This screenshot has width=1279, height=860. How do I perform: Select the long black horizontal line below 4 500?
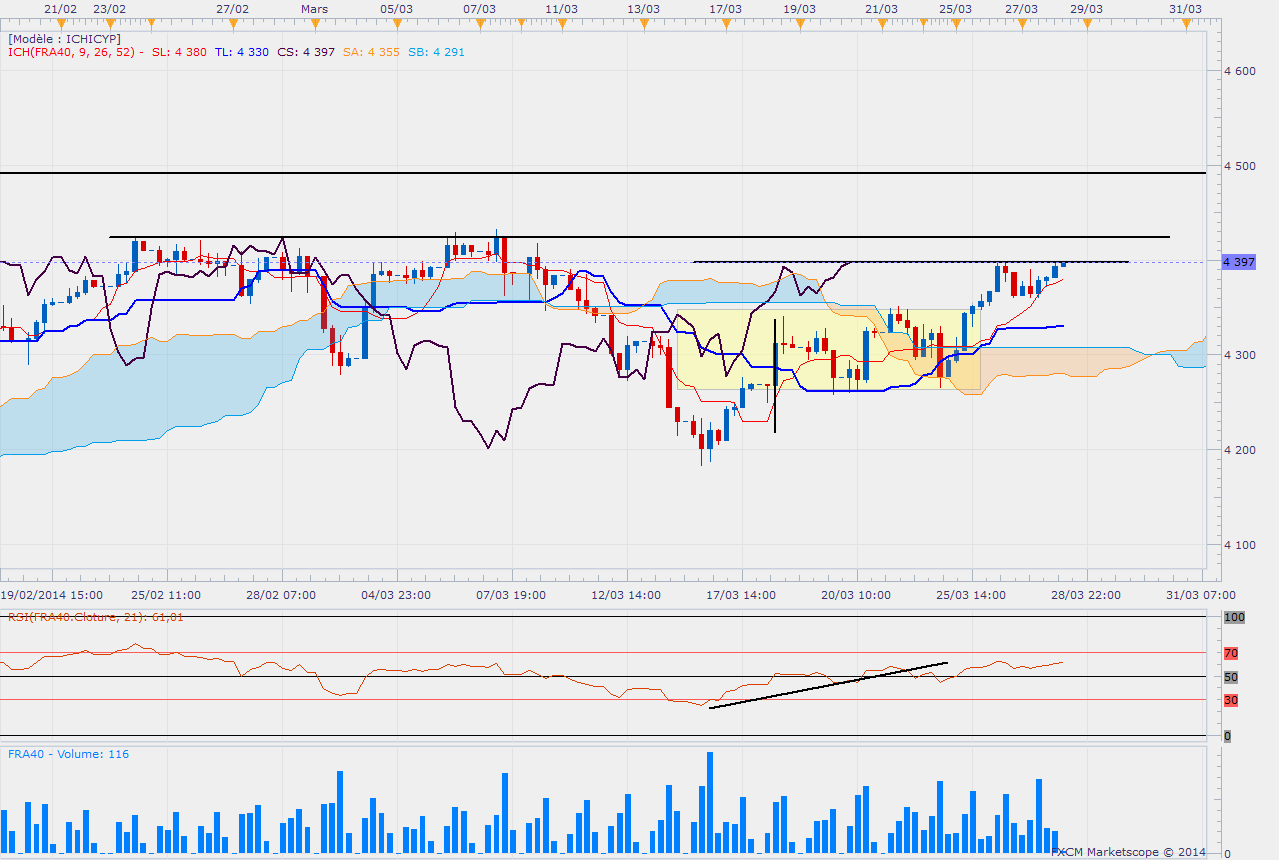coord(603,174)
